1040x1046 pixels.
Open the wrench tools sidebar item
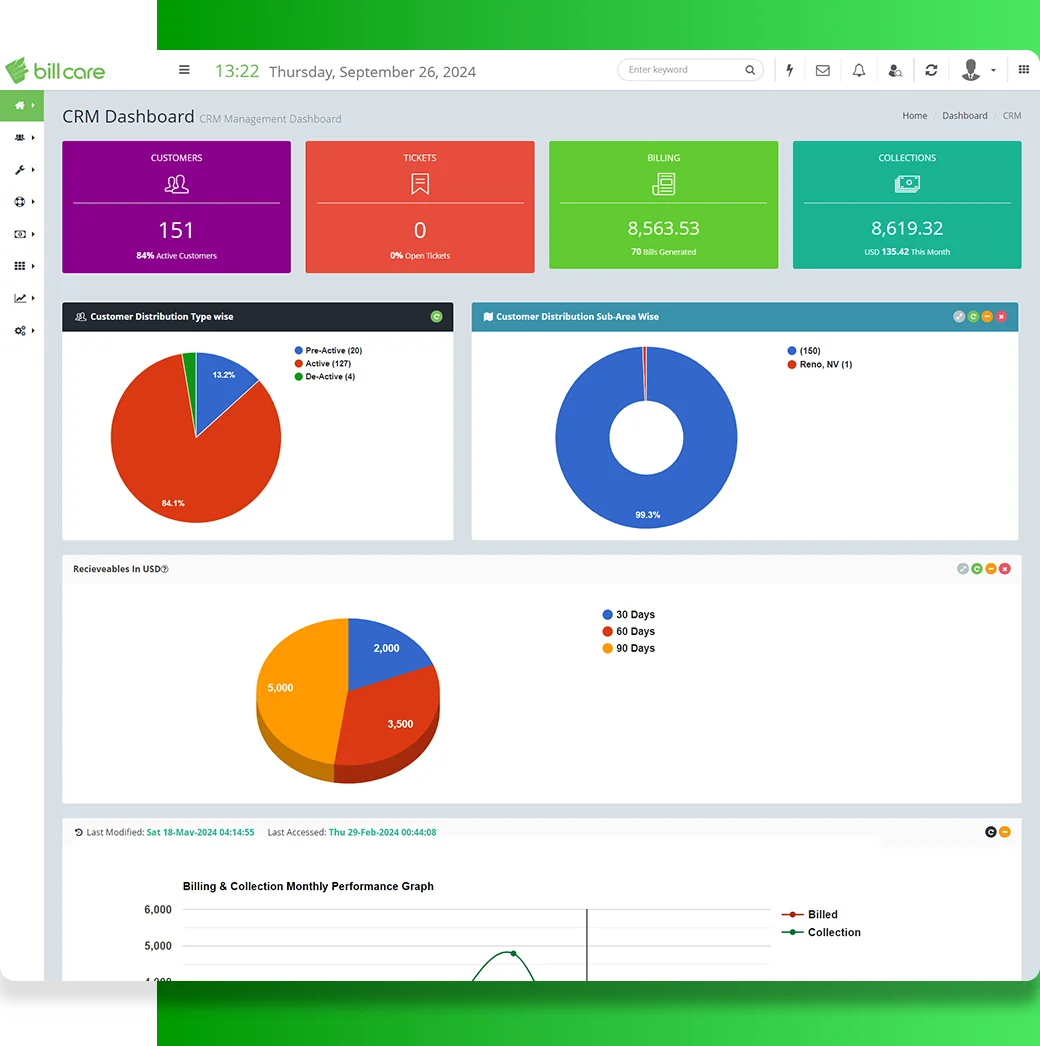(20, 170)
